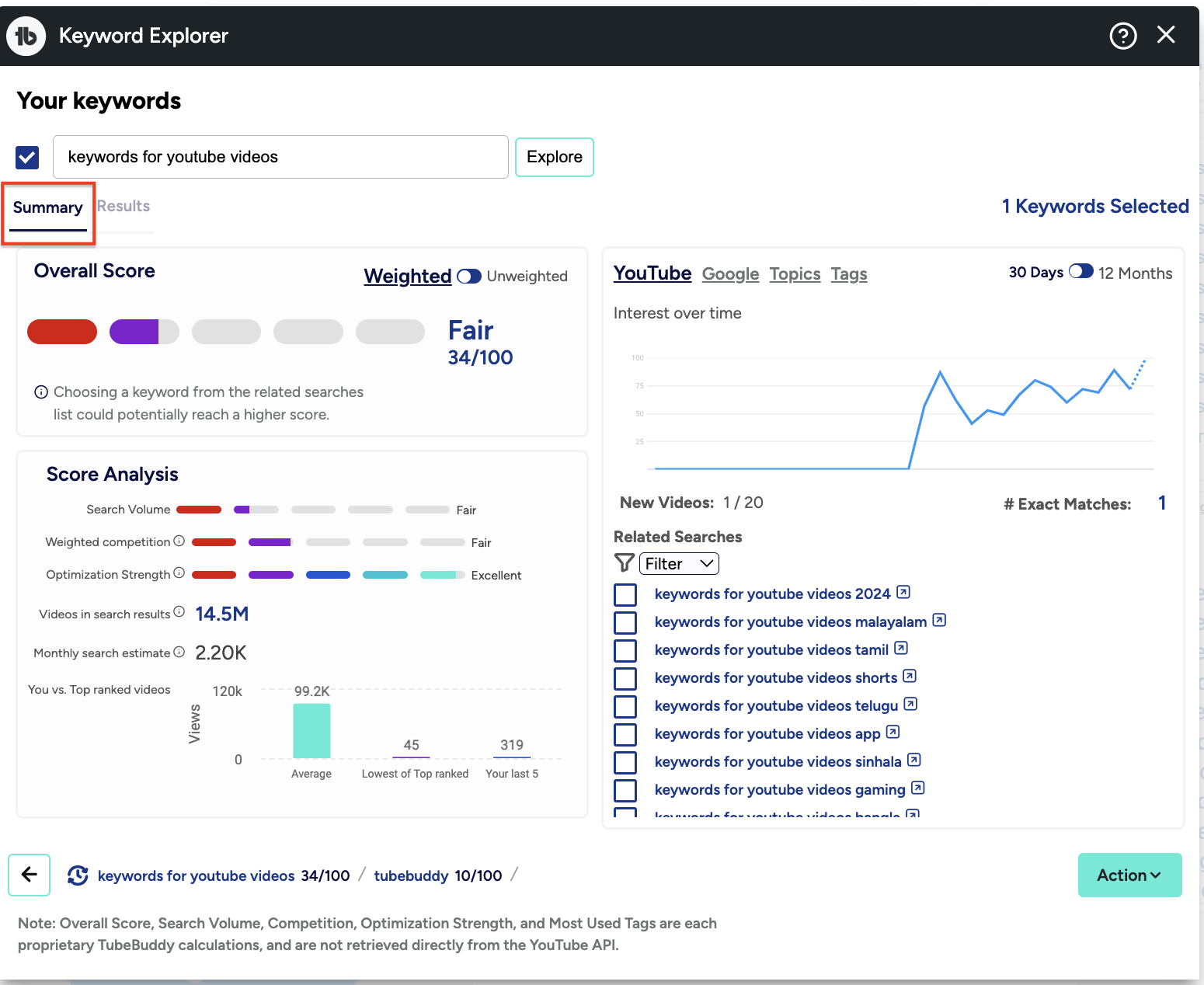Check 'keywords for youtube videos 2024' box
This screenshot has height=985, width=1204.
[x=625, y=595]
